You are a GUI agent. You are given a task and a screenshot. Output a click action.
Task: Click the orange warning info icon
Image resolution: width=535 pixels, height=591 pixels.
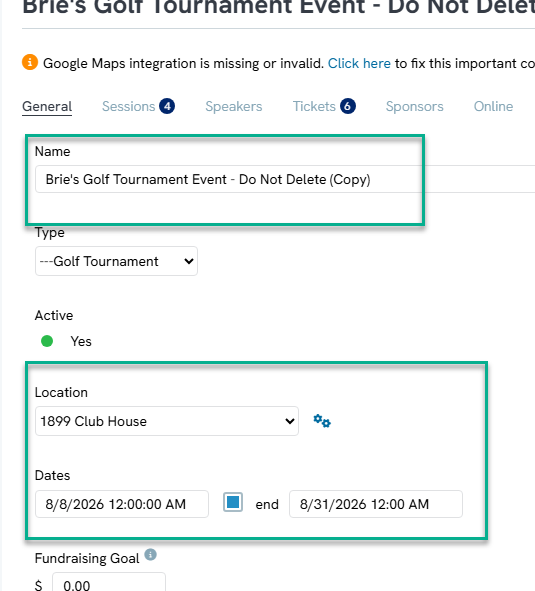point(30,62)
